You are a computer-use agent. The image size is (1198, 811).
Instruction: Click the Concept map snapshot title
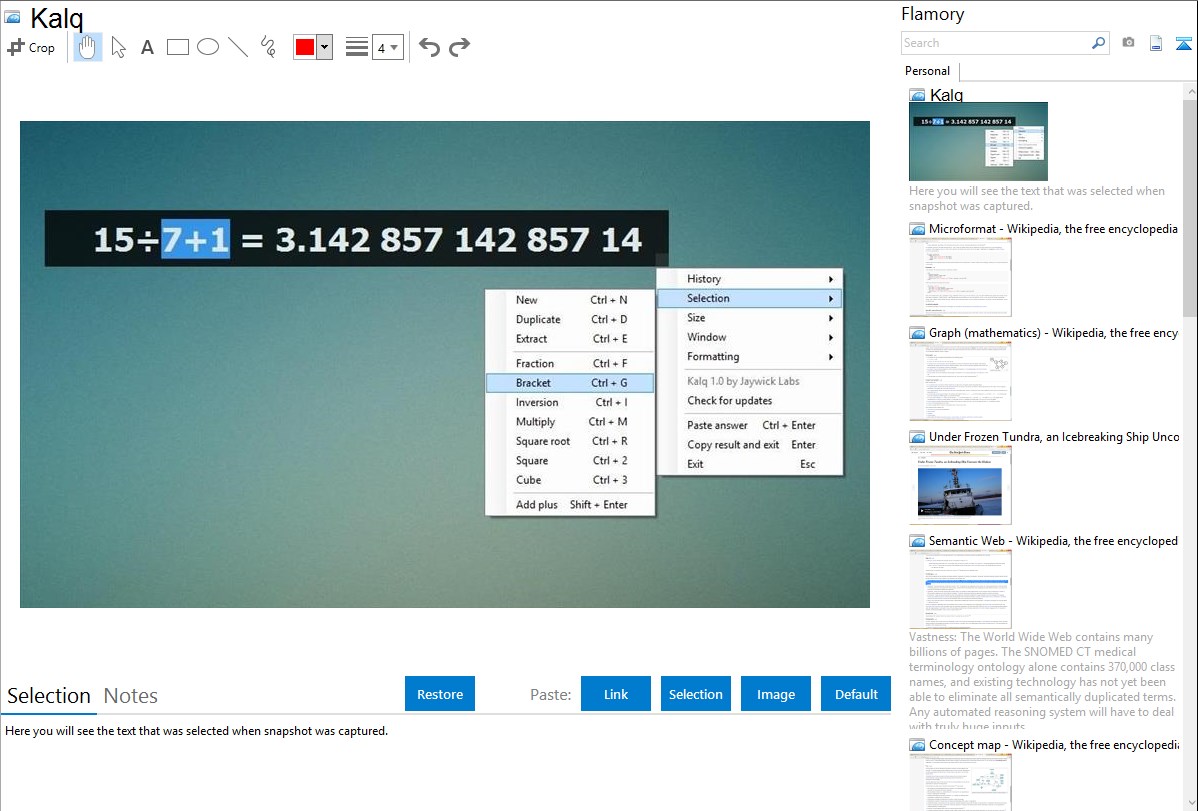click(1054, 744)
